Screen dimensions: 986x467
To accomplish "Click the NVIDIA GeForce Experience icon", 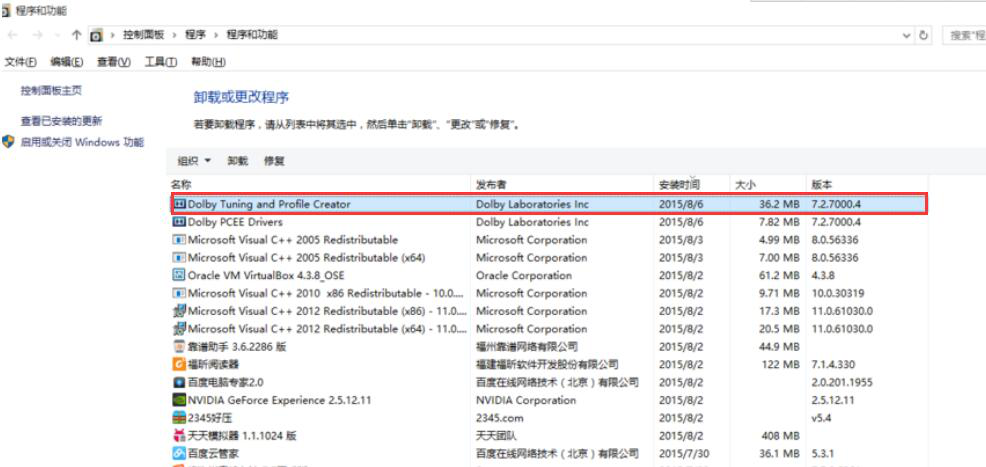I will click(180, 400).
